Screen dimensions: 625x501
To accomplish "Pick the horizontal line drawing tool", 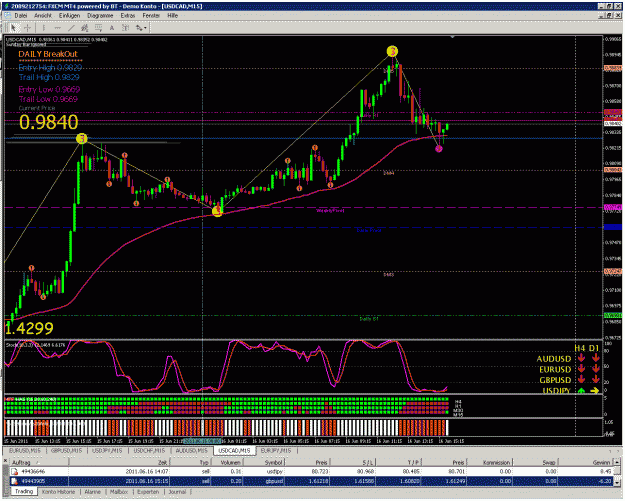I will pos(57,28).
